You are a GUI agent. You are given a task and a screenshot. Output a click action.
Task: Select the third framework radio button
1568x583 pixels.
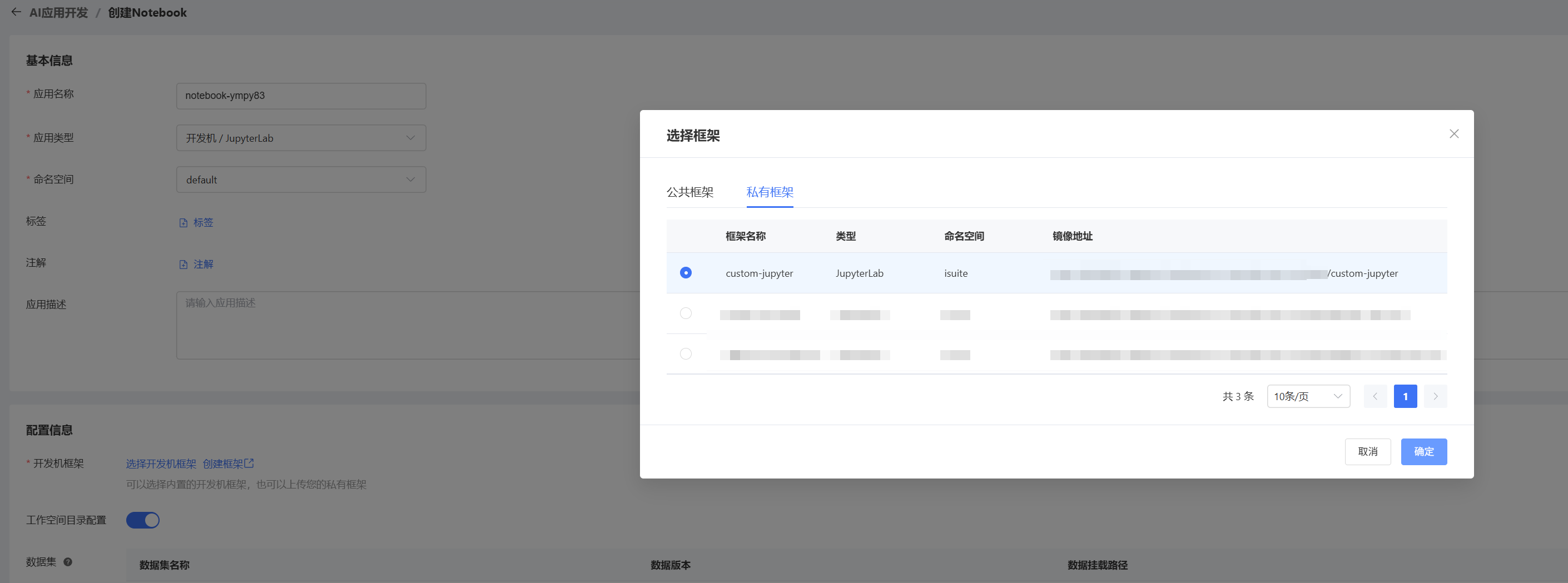pyautogui.click(x=686, y=353)
